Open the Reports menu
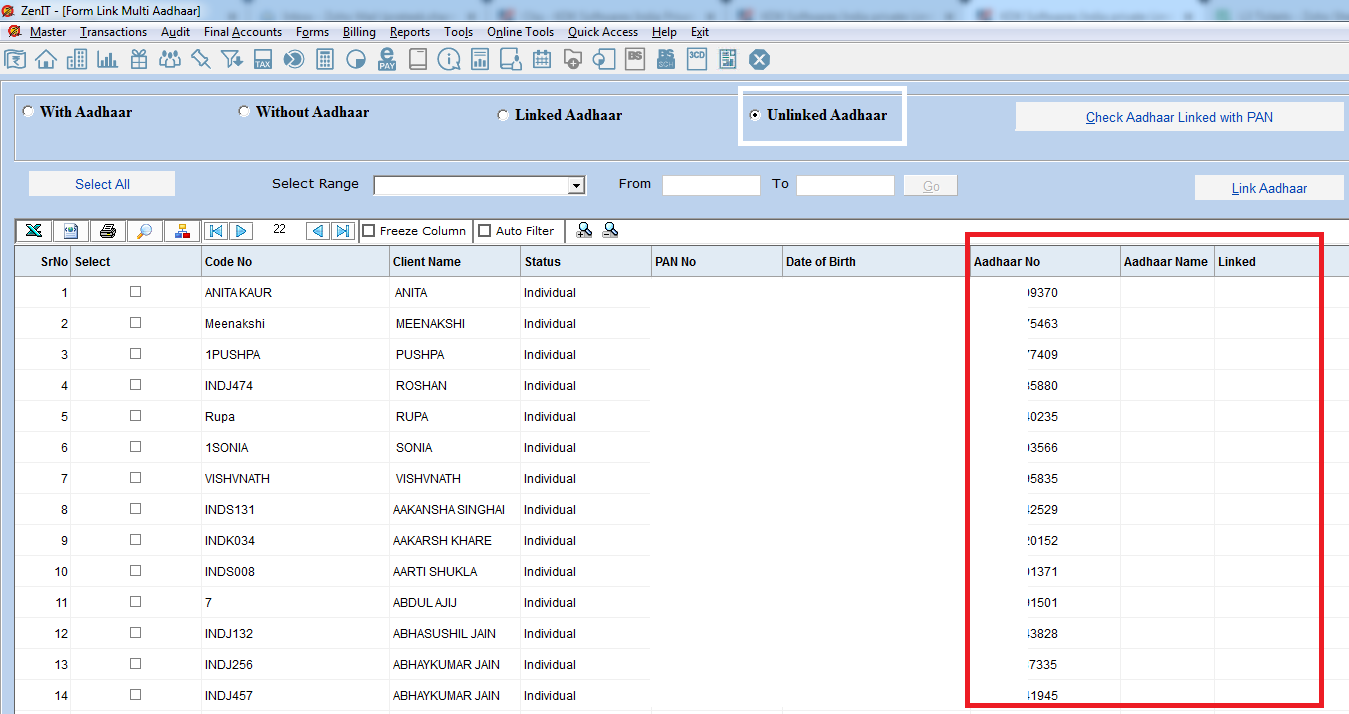1349x714 pixels. [x=410, y=32]
